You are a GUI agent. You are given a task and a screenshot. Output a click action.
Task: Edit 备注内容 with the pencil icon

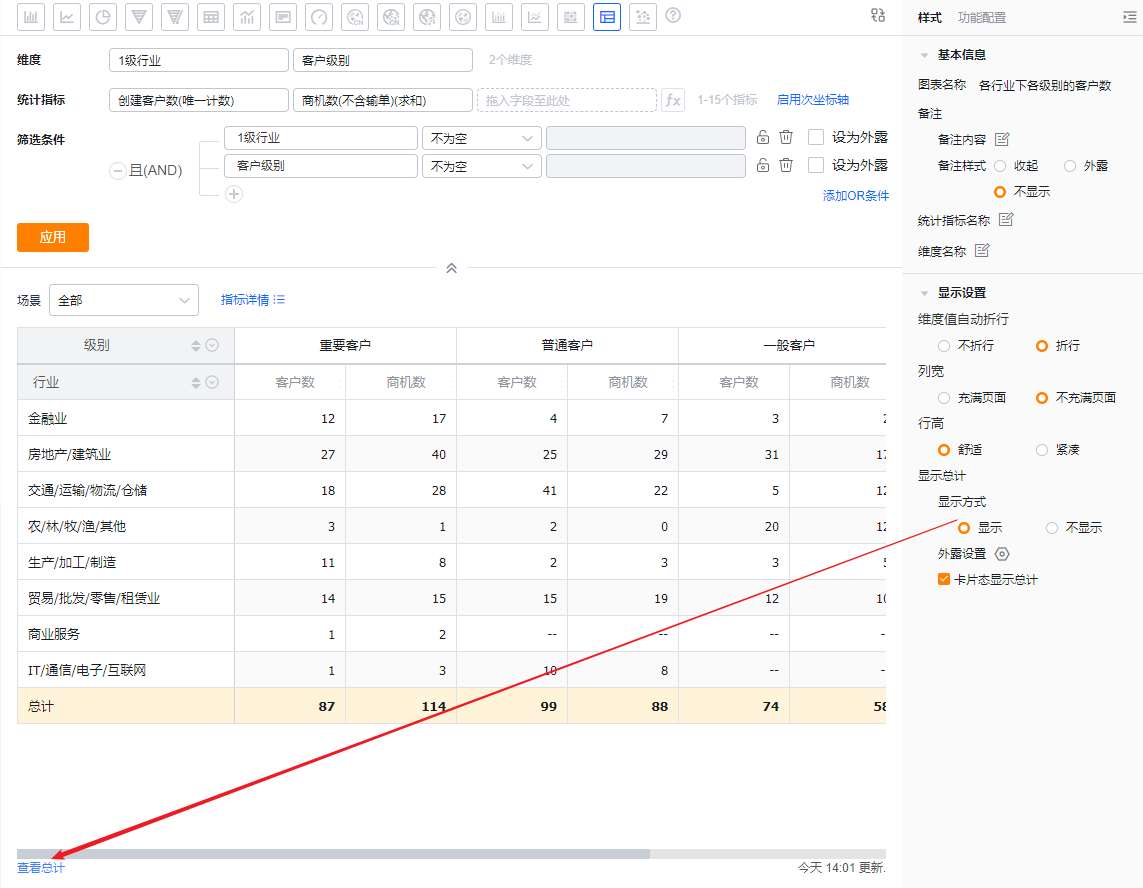tap(1002, 139)
